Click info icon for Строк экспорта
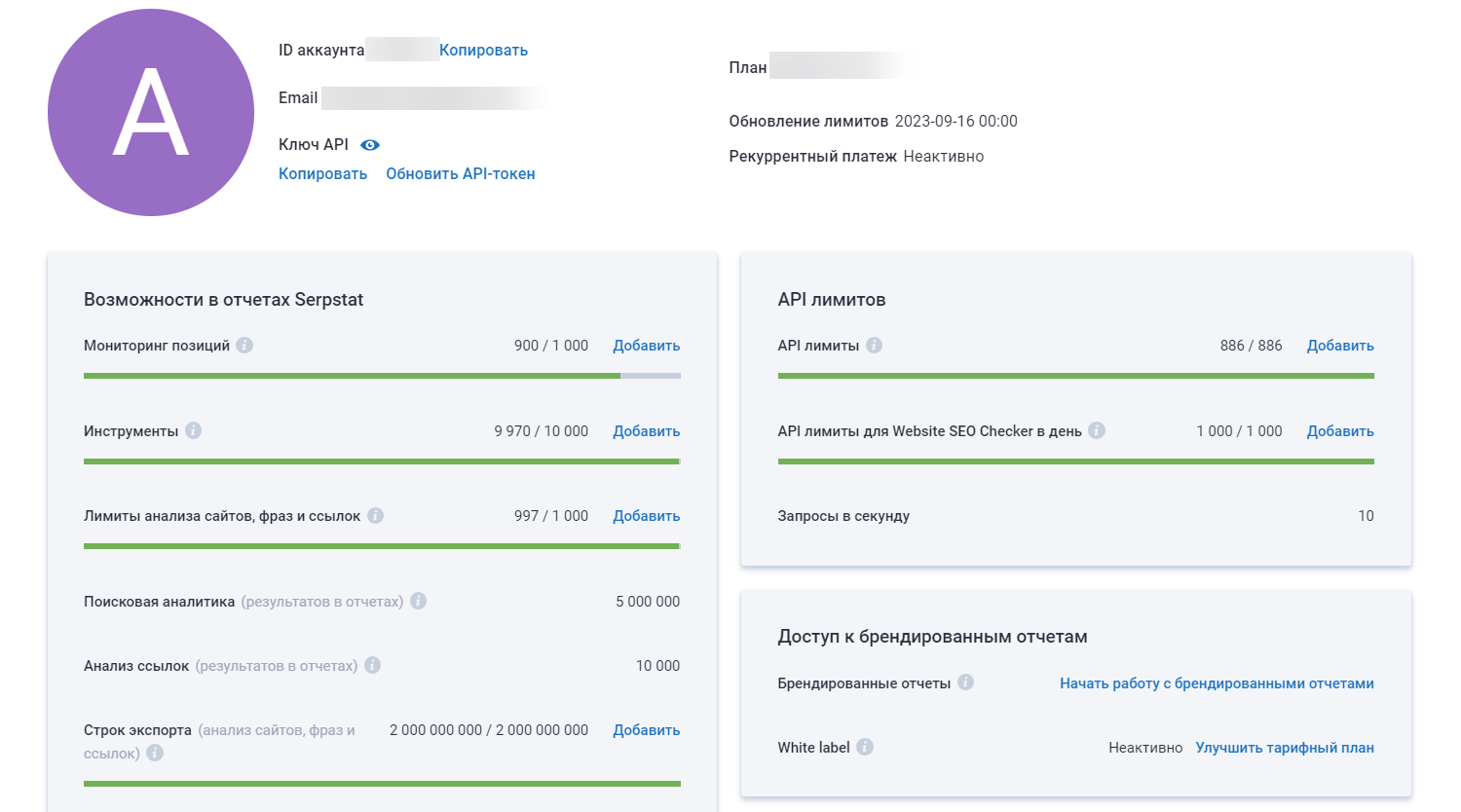This screenshot has height=812, width=1461. [155, 753]
